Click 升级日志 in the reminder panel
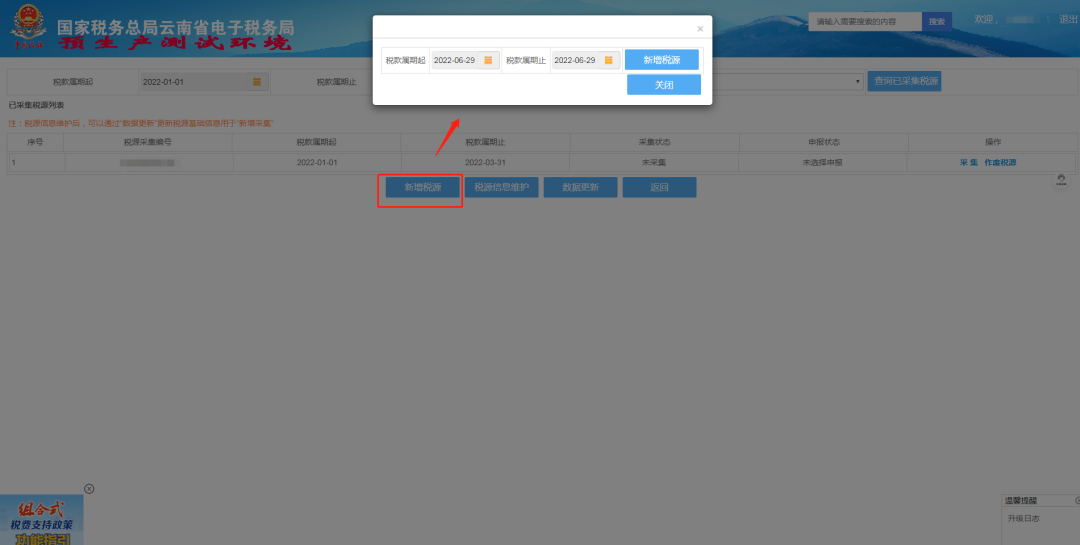This screenshot has width=1080, height=545. click(1024, 519)
